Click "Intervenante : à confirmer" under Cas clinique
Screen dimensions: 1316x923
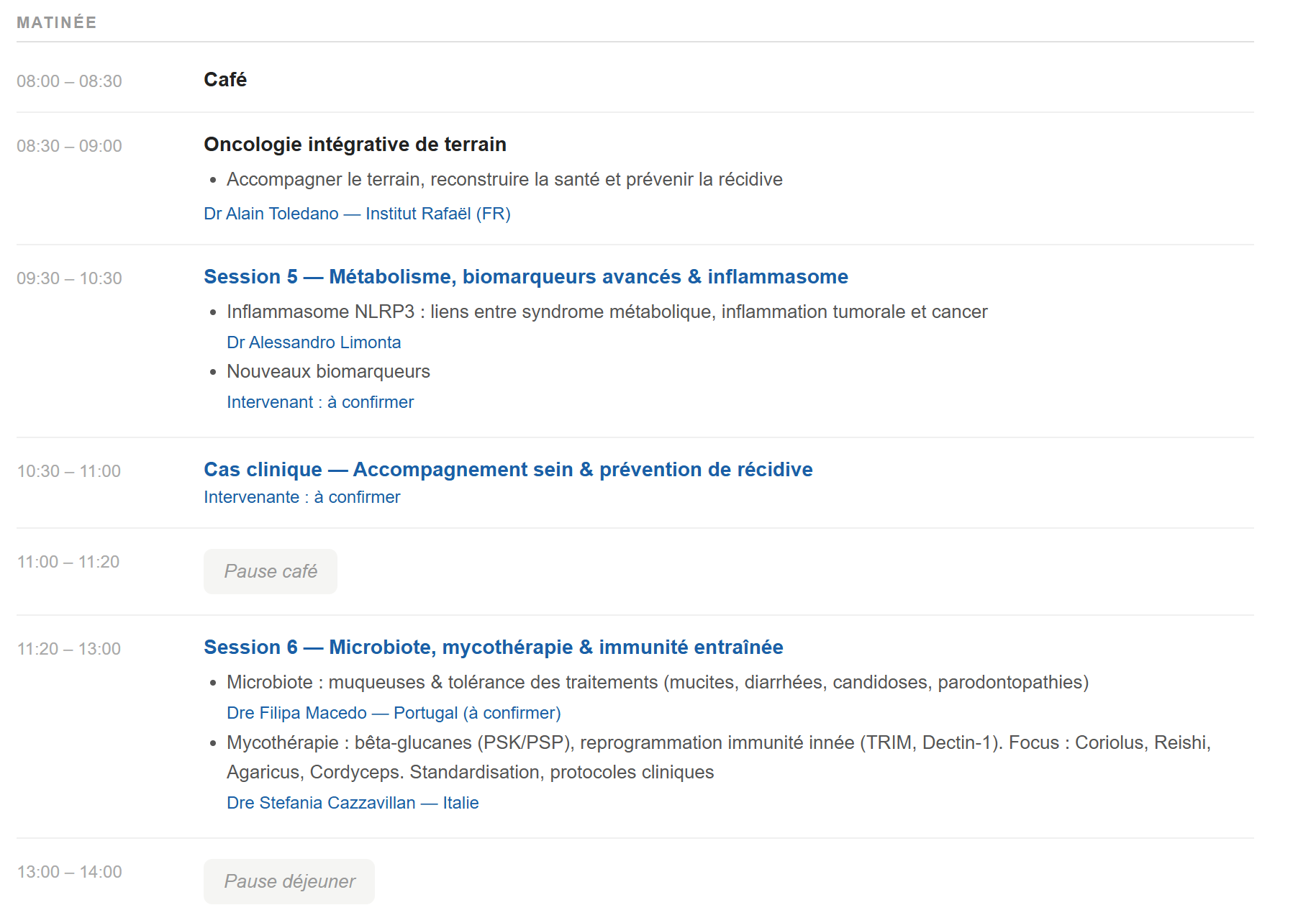301,497
